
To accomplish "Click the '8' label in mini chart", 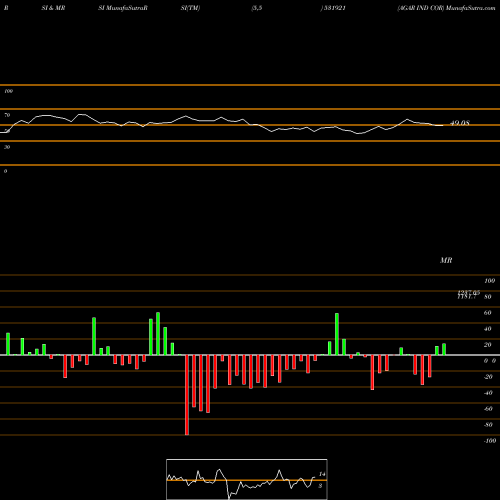I will point(320,486).
